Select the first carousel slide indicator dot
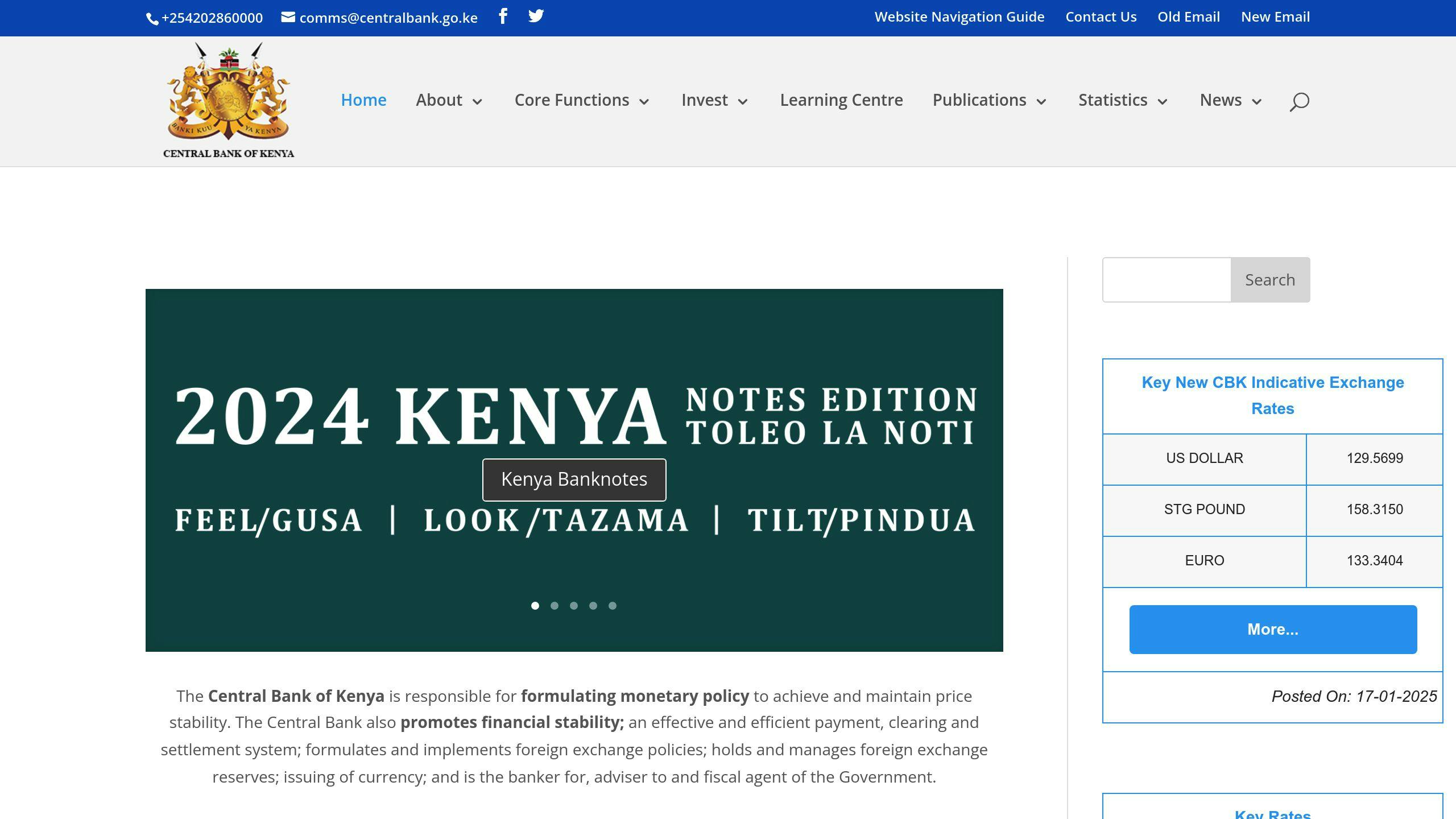The image size is (1456, 819). [x=535, y=606]
